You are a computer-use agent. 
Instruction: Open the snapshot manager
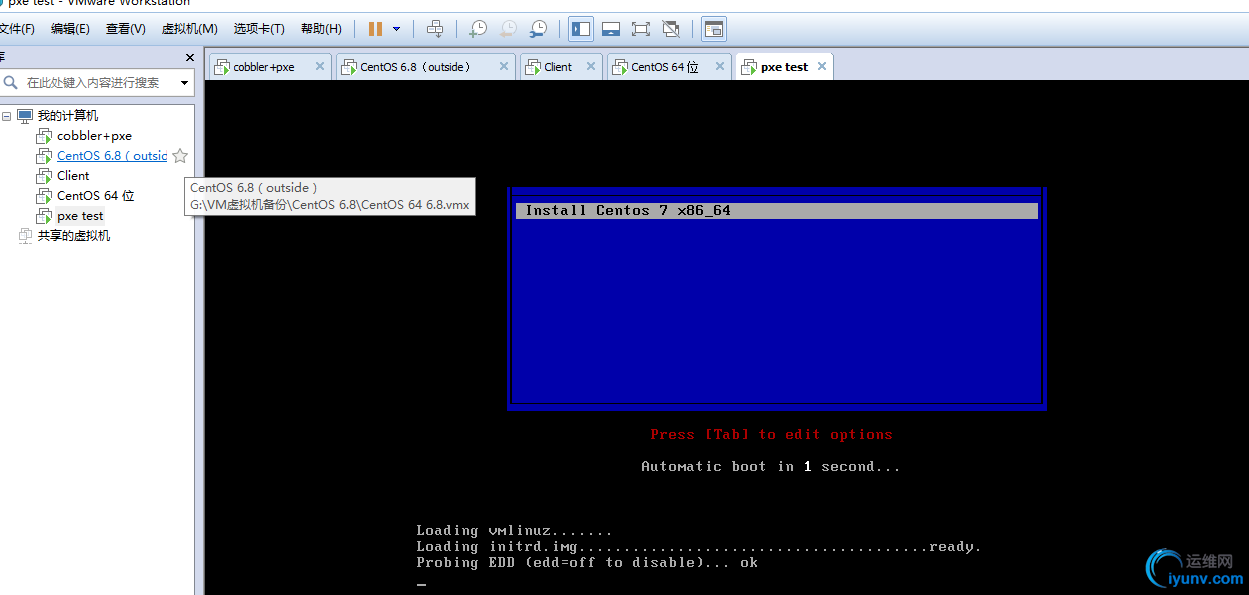pos(538,29)
